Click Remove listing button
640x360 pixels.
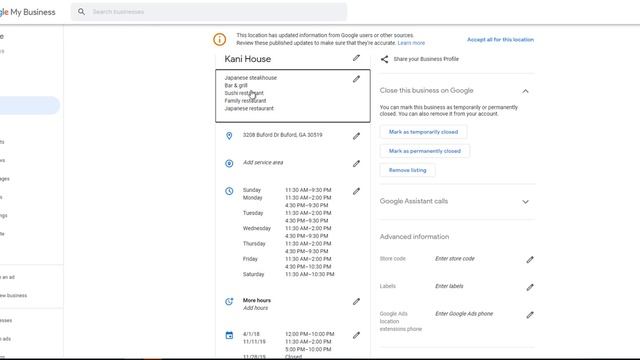407,170
